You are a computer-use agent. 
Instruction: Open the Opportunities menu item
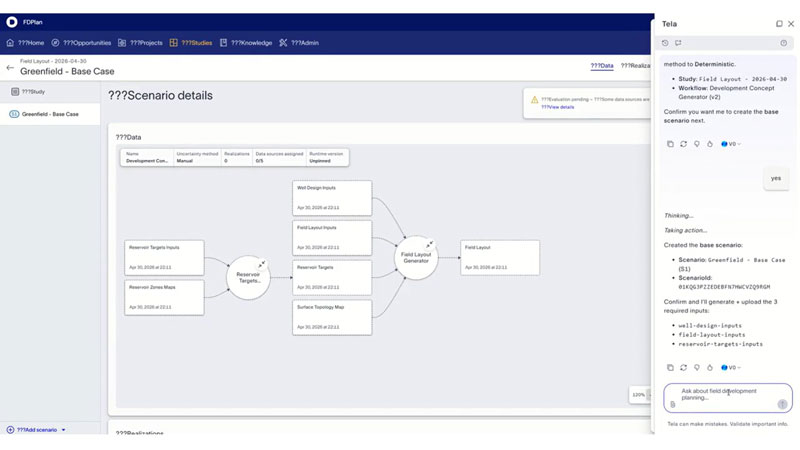[x=81, y=43]
